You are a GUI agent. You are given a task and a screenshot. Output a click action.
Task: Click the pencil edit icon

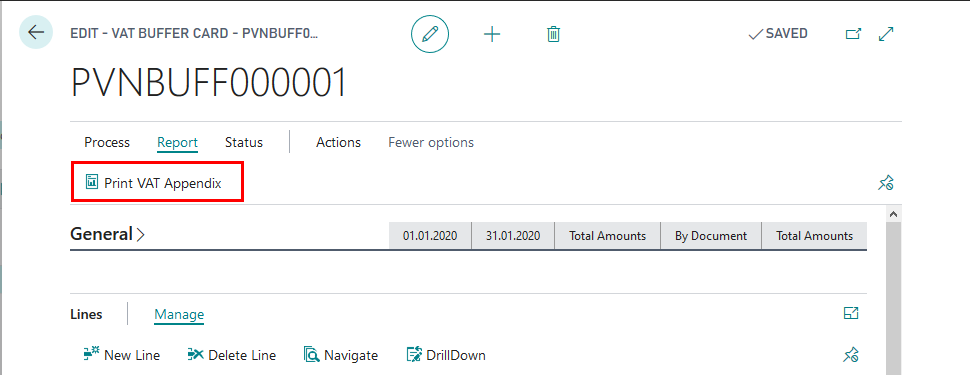[x=430, y=34]
